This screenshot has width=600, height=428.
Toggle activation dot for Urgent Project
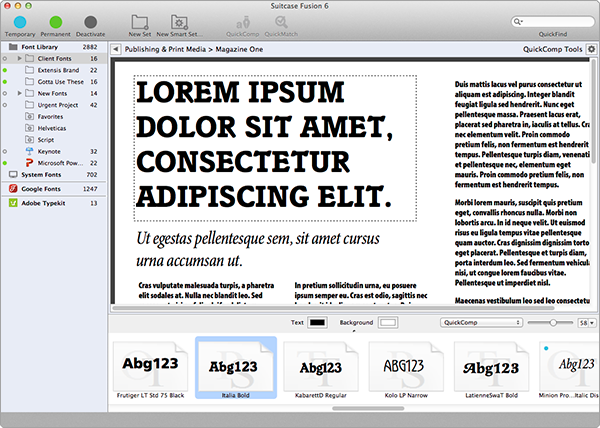[5, 105]
